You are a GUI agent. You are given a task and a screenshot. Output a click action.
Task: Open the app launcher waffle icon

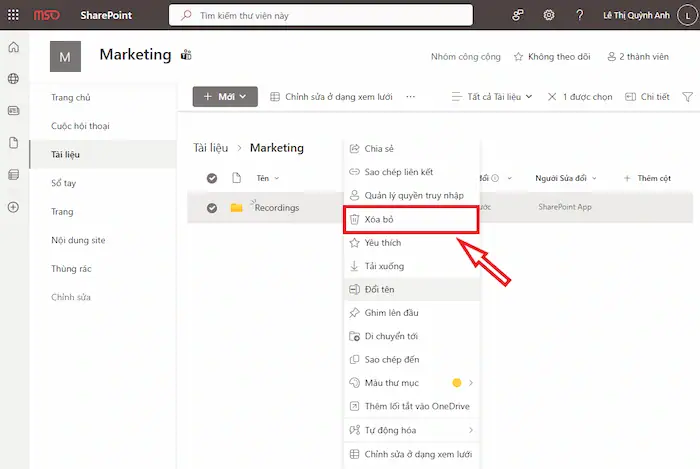point(14,15)
